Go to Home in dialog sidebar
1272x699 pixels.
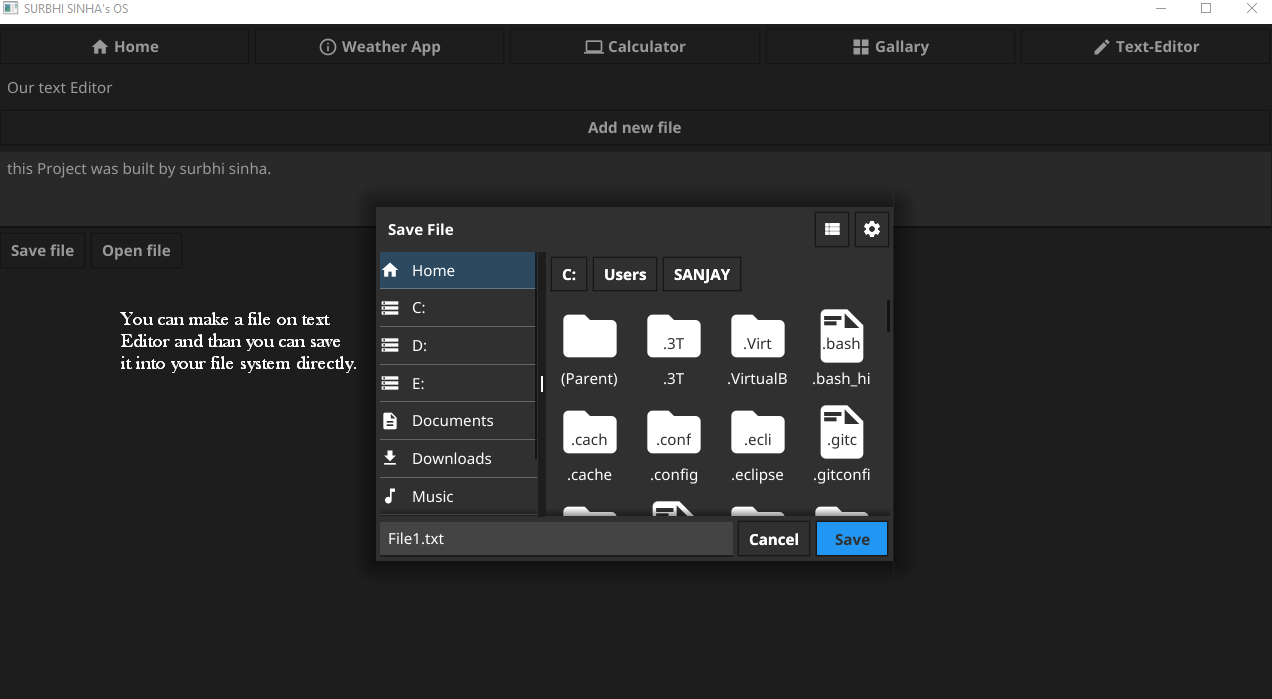(x=458, y=270)
